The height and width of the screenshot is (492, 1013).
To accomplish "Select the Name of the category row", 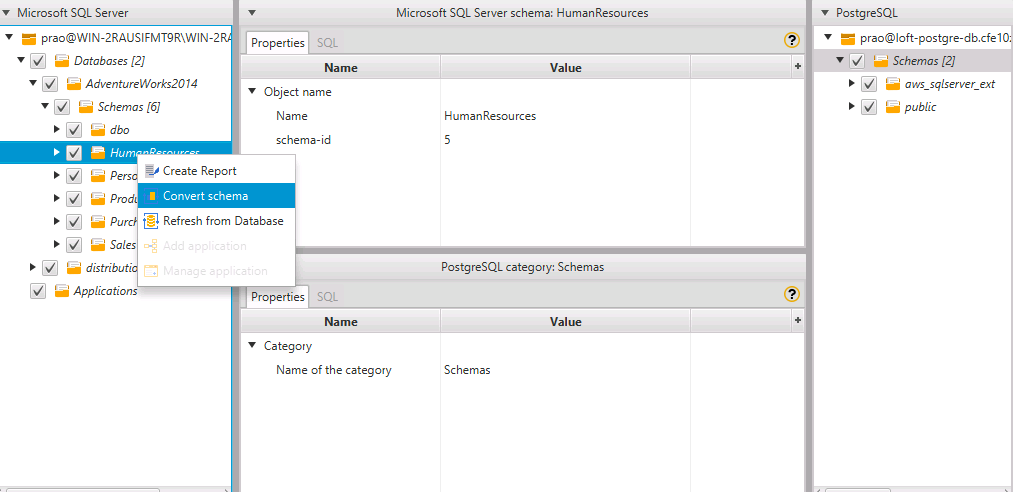I will [x=522, y=371].
